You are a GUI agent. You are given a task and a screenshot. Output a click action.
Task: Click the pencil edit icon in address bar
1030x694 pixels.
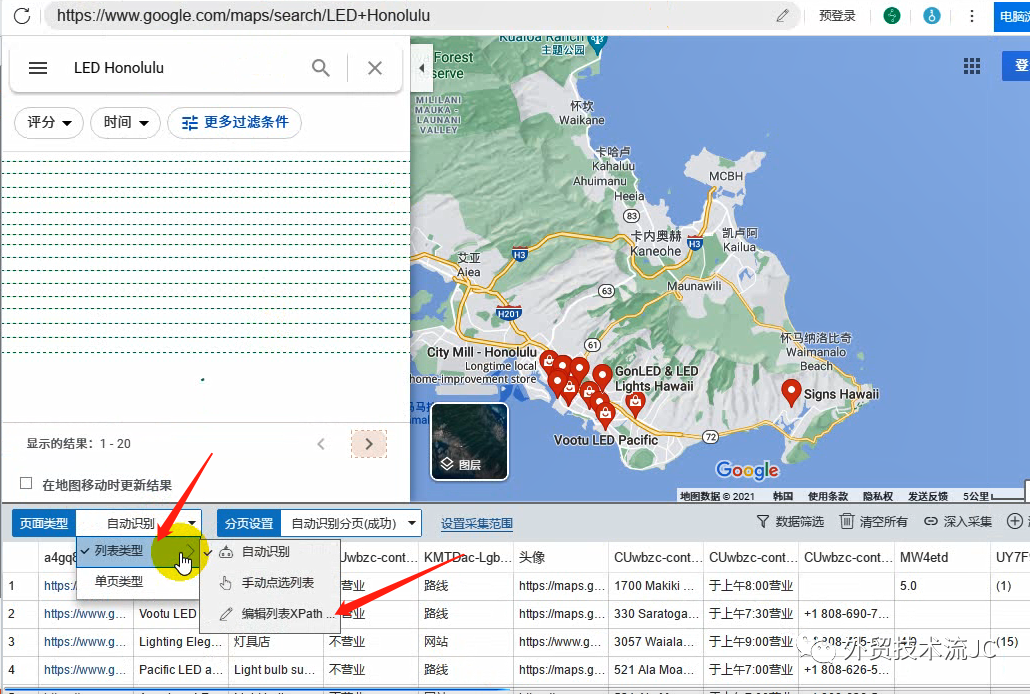[x=782, y=16]
